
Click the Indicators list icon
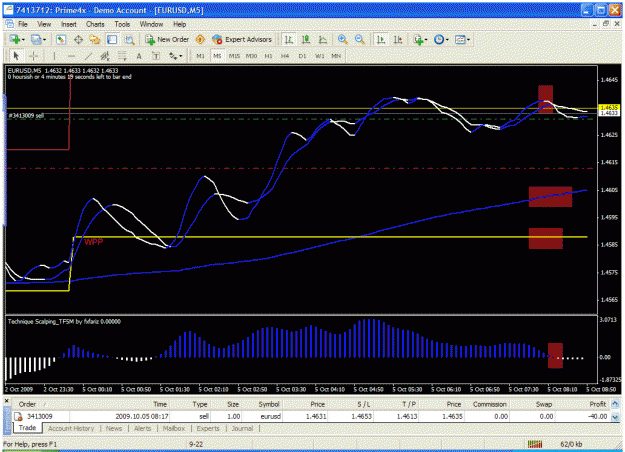(418, 39)
